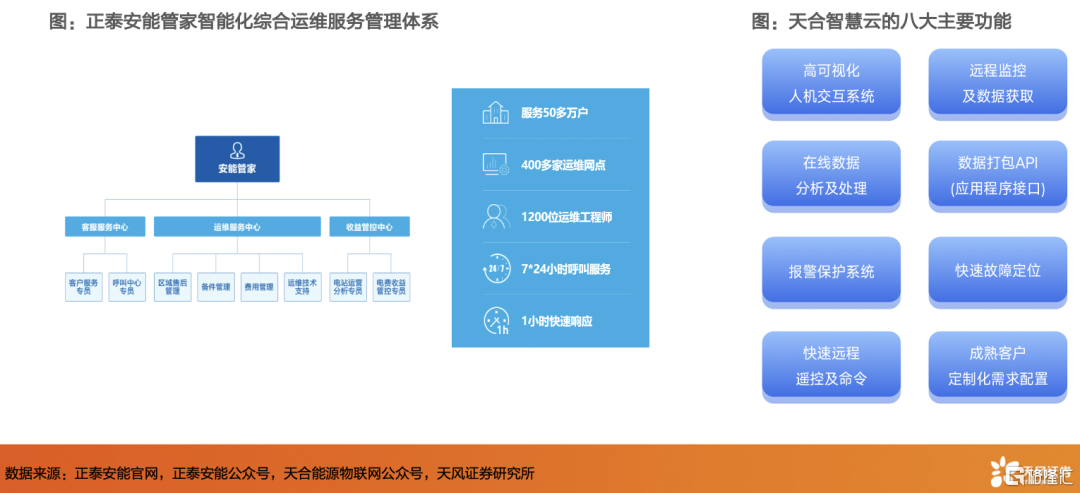1080x493 pixels.
Task: Click the 24/7 clock icon
Action: [x=495, y=269]
